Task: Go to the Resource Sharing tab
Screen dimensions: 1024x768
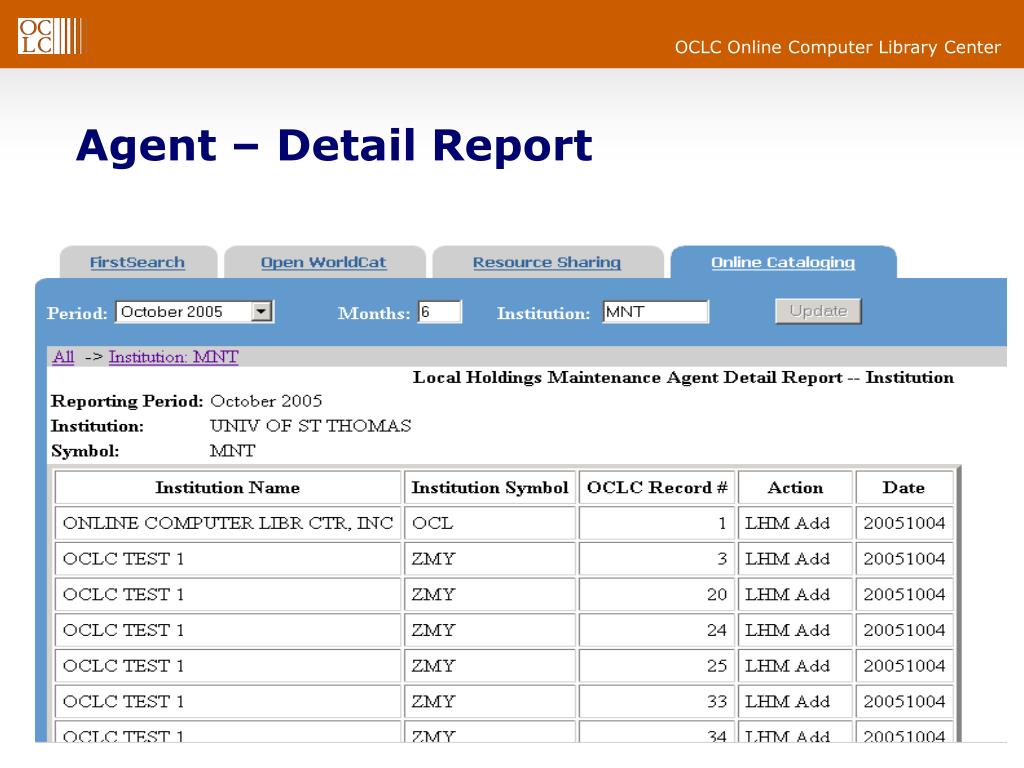Action: [x=547, y=263]
